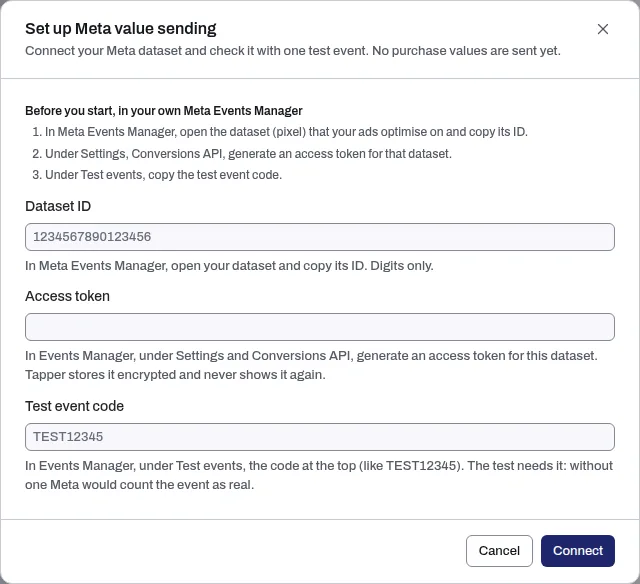Click step 1 about opening the dataset

[x=280, y=132]
